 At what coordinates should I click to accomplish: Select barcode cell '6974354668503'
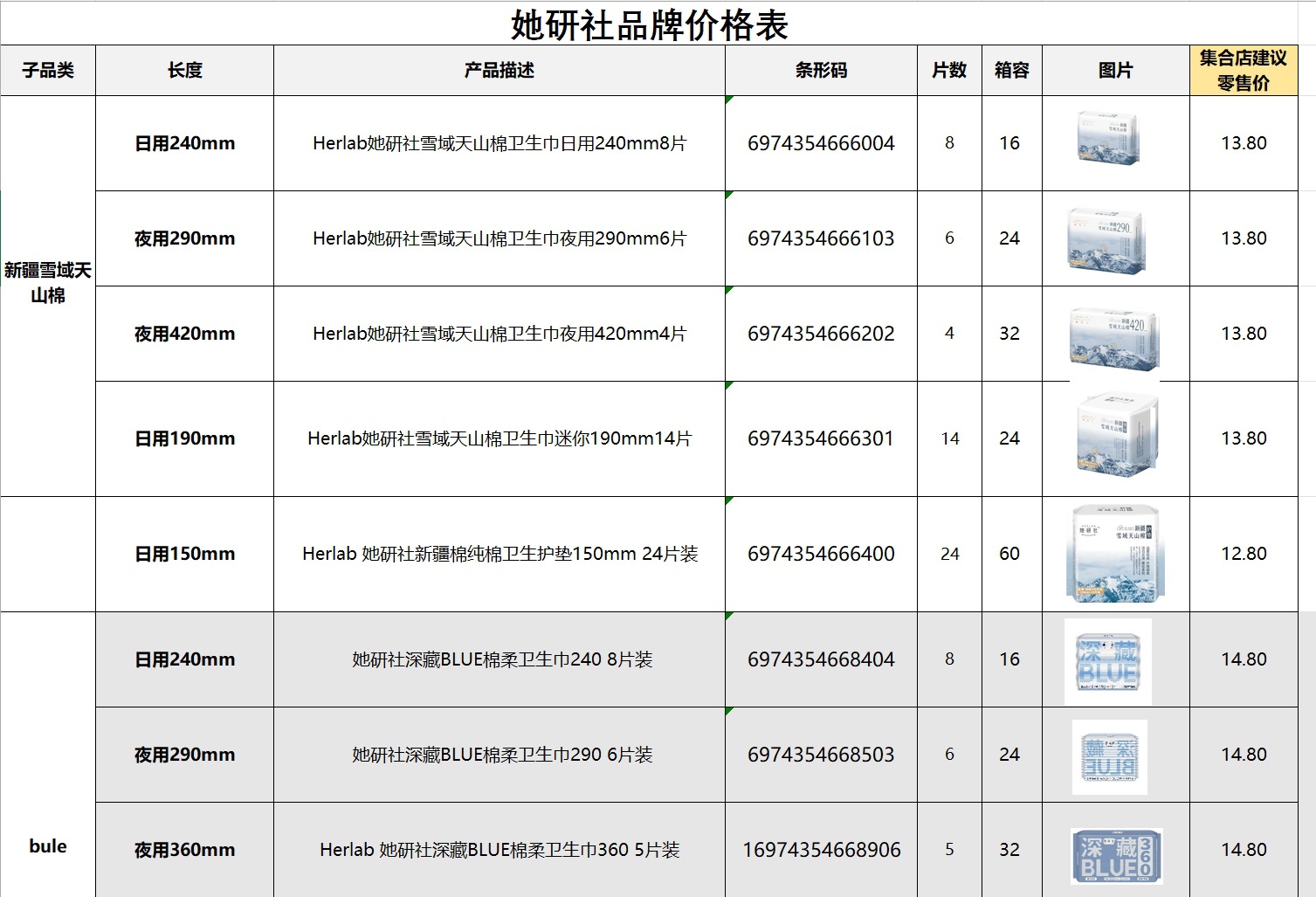[821, 755]
